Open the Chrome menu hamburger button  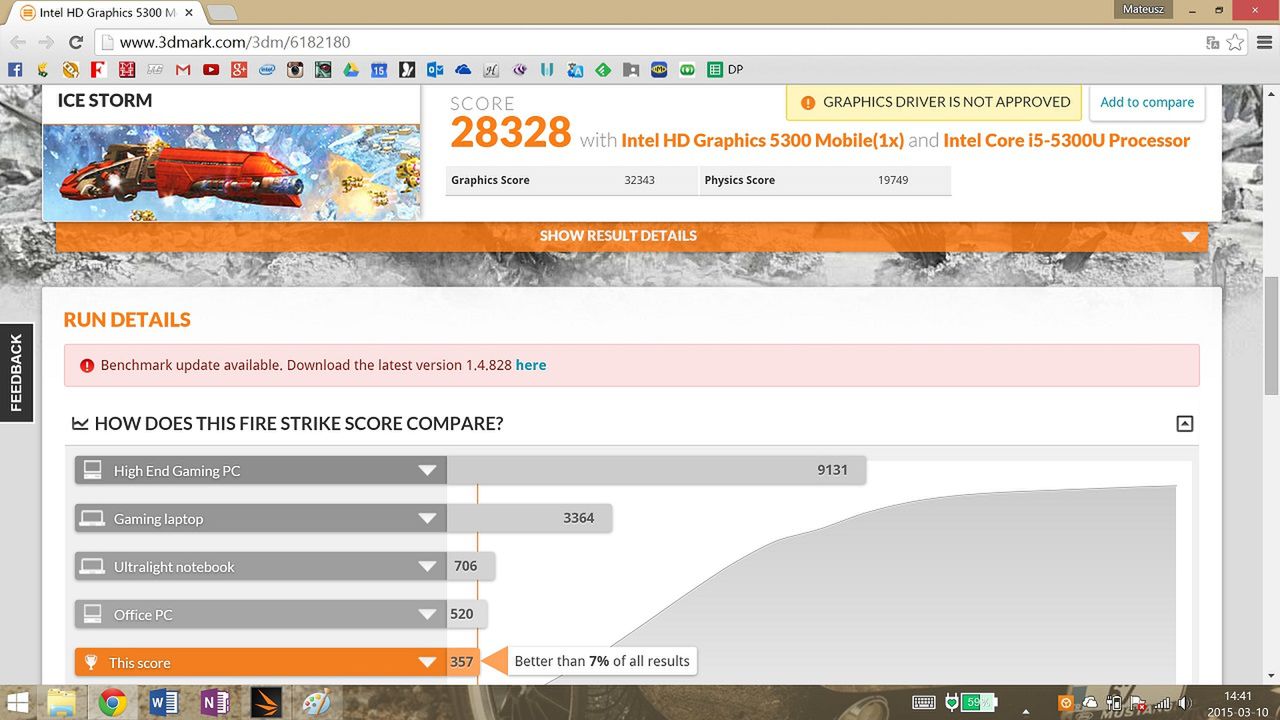(x=1262, y=42)
